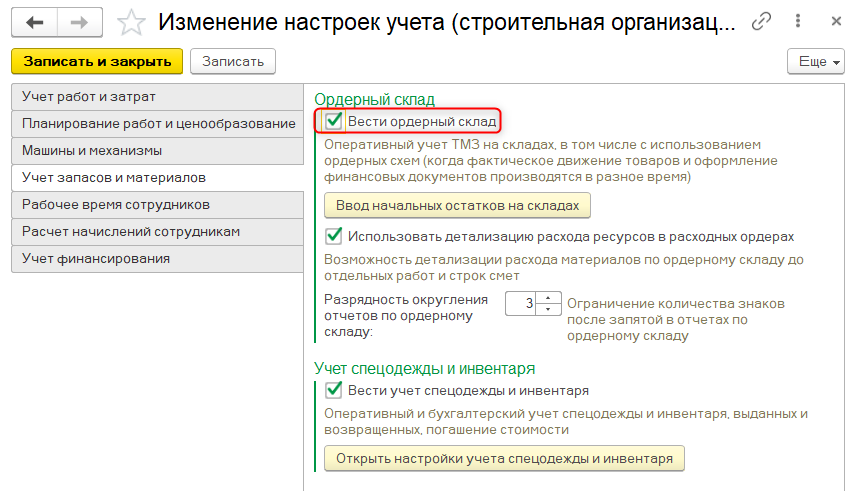Click 'Открыть настройки учета спецодежды и инвентаря'
The image size is (845, 491).
point(504,459)
